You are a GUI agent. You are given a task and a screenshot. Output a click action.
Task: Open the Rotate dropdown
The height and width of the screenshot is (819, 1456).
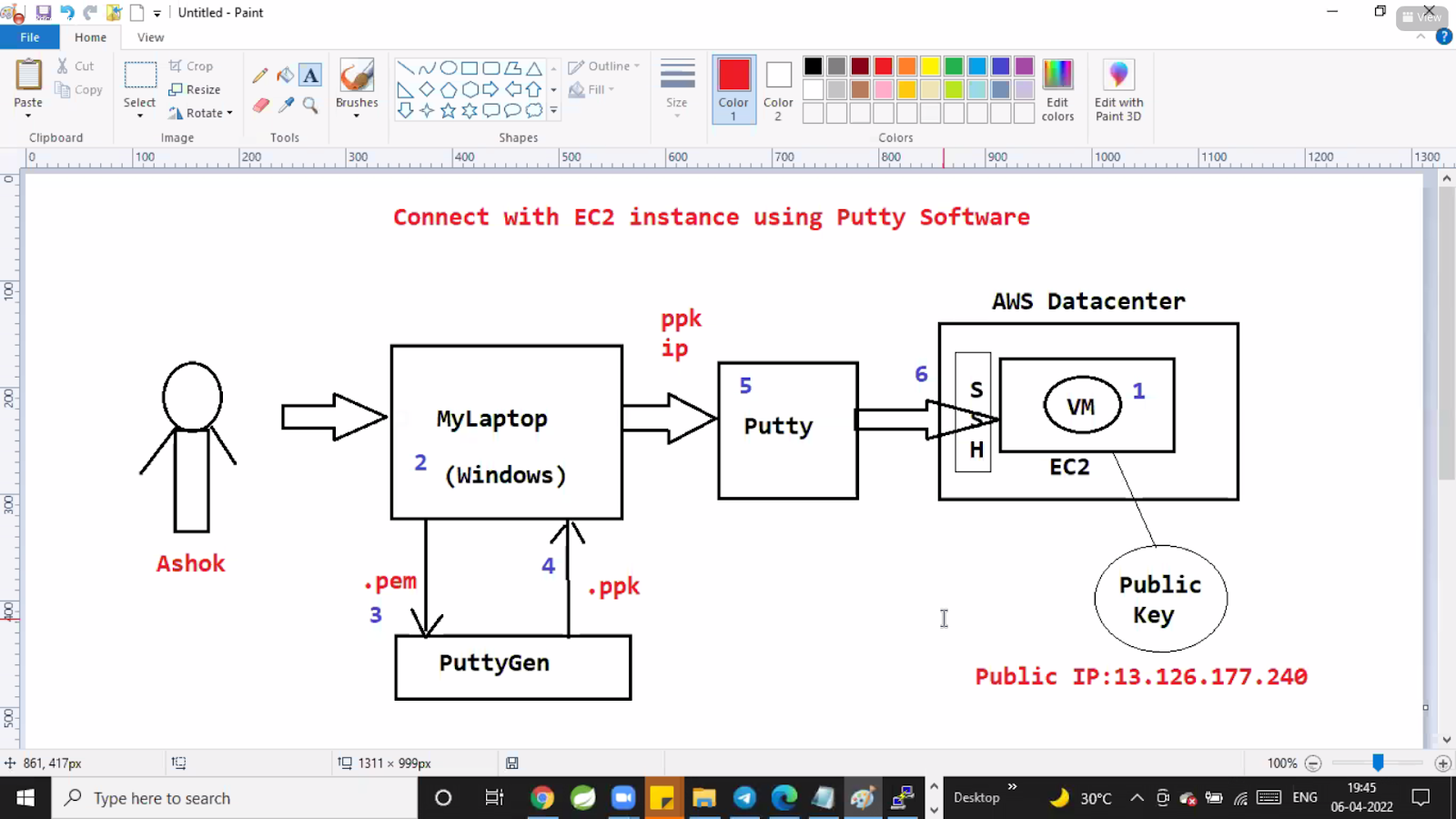201,113
